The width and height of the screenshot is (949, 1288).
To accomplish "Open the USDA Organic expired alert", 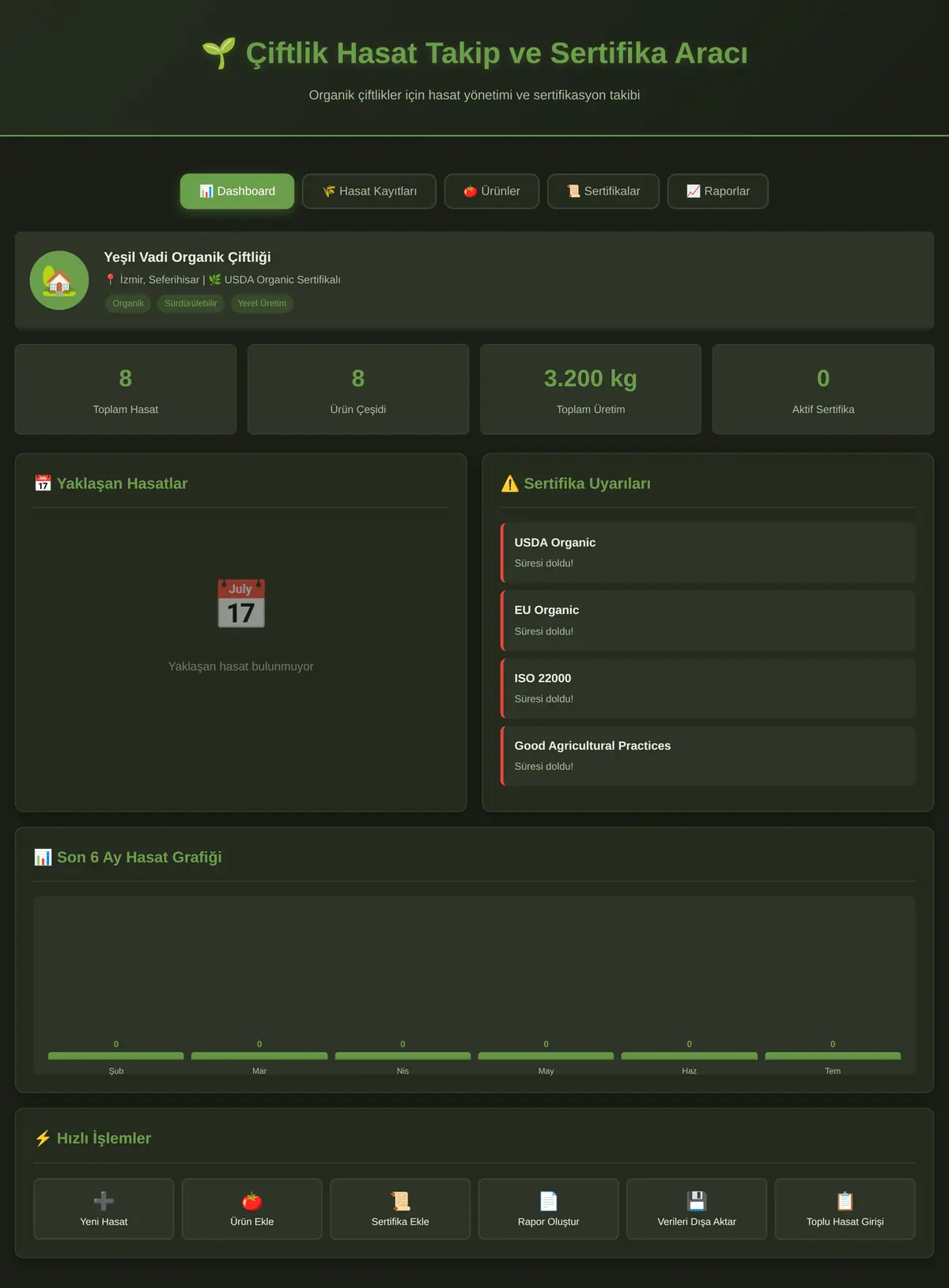I will pos(708,552).
